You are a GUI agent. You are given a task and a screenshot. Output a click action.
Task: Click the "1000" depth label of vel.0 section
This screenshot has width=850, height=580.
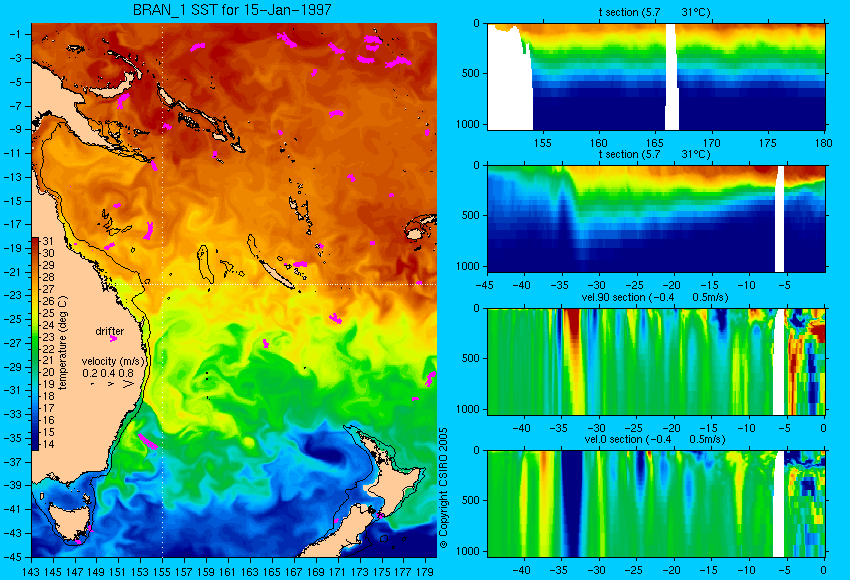click(467, 551)
